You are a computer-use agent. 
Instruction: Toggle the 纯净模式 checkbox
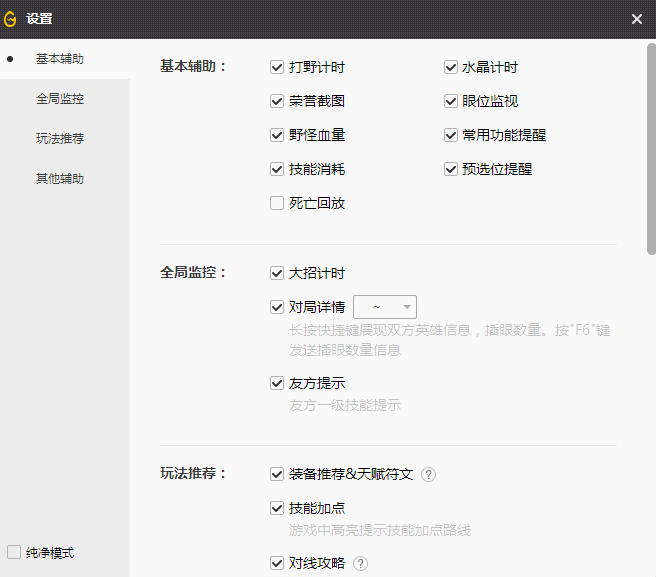point(14,553)
